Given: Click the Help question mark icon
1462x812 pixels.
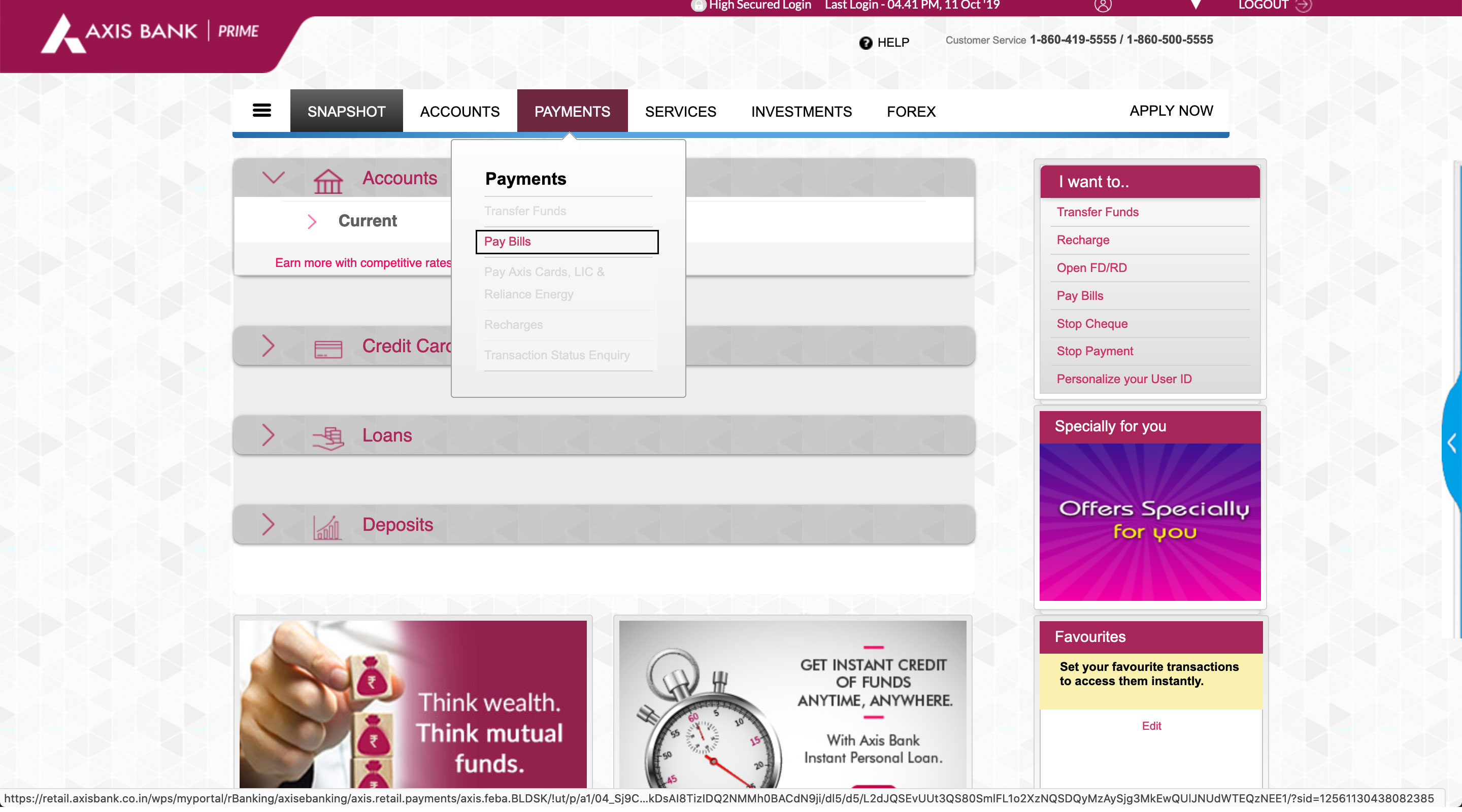Looking at the screenshot, I should pyautogui.click(x=865, y=43).
